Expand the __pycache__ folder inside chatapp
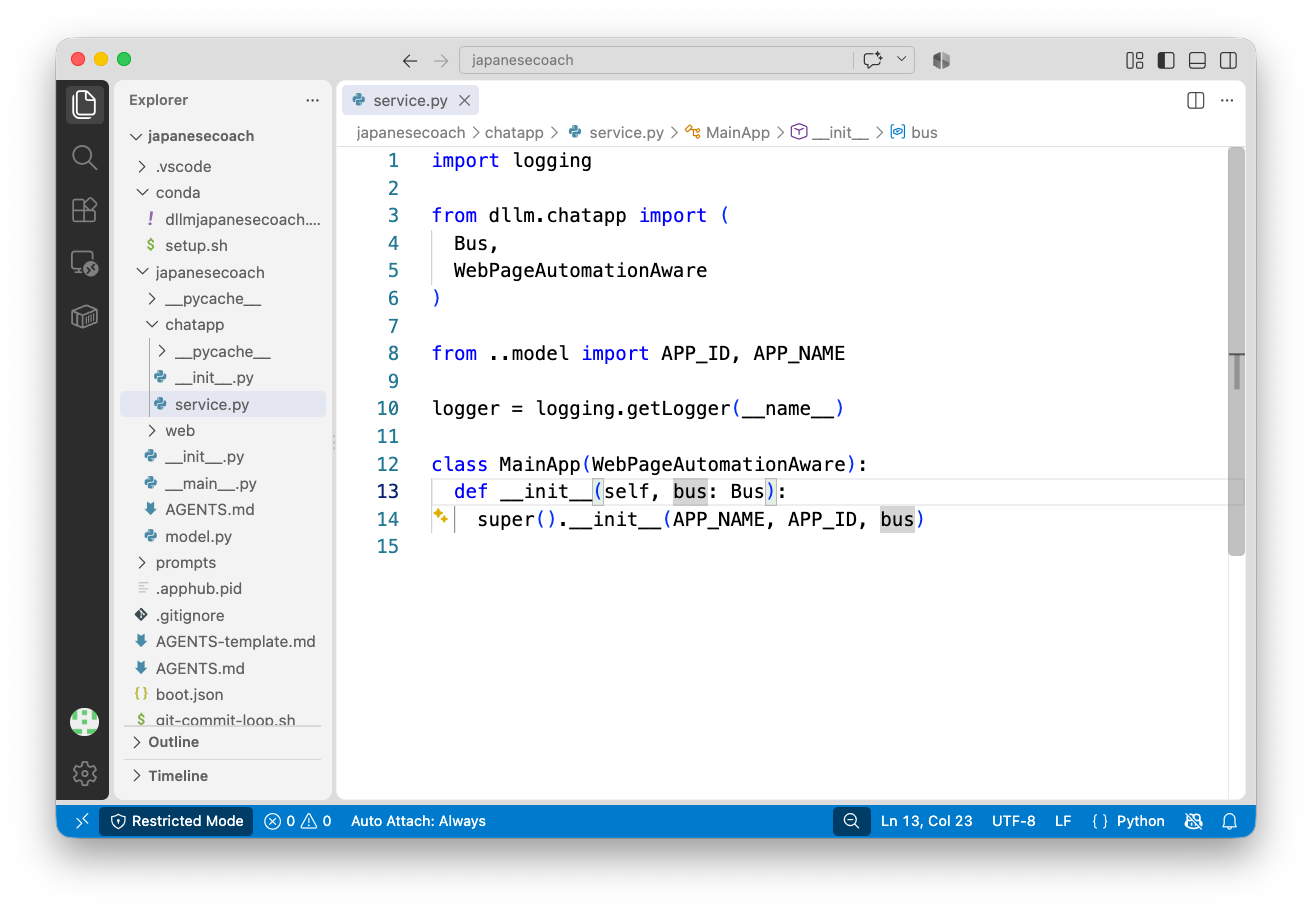This screenshot has height=912, width=1312. [x=222, y=351]
